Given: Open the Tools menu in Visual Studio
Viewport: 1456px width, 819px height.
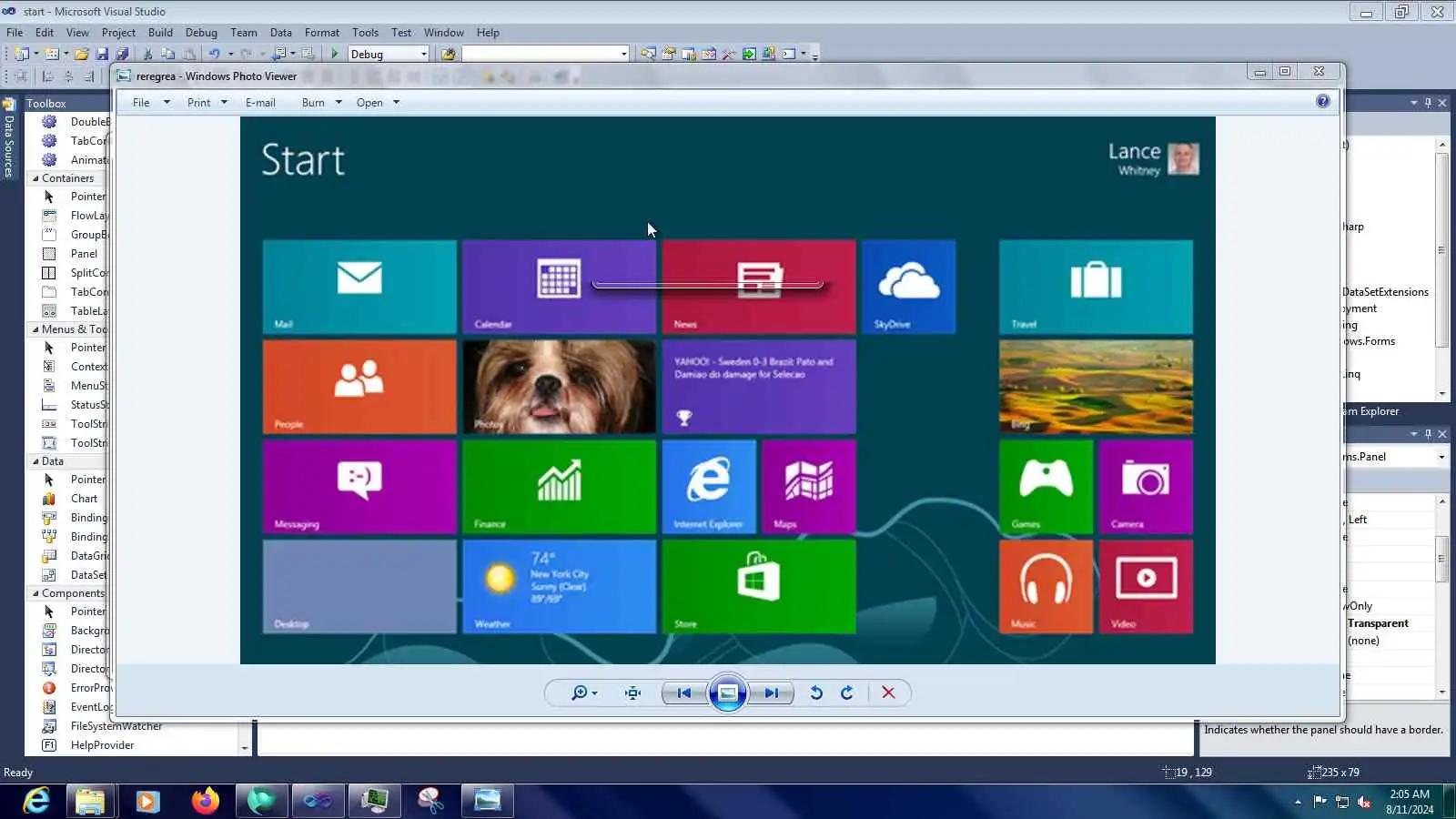Looking at the screenshot, I should tap(366, 33).
